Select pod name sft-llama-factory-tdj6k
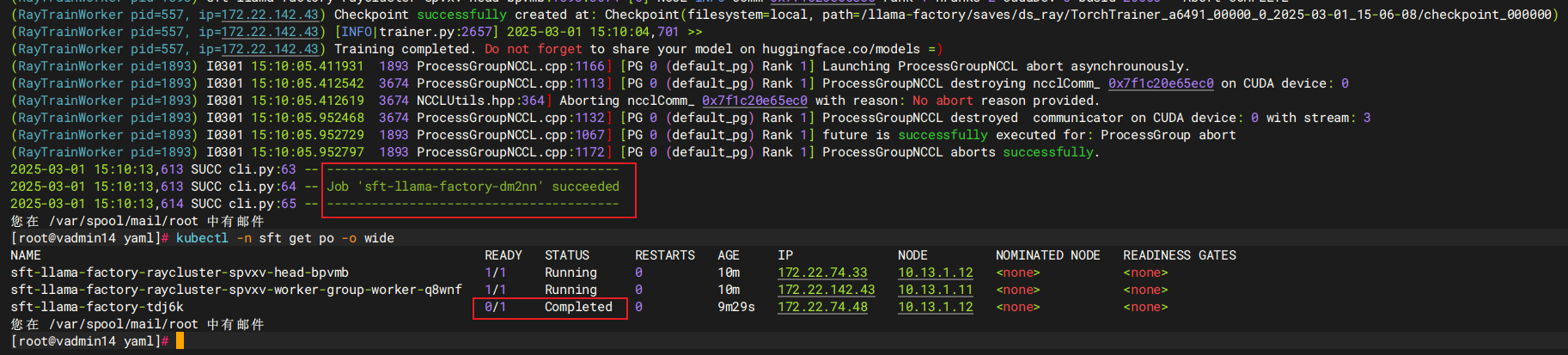1568x355 pixels. tap(97, 307)
